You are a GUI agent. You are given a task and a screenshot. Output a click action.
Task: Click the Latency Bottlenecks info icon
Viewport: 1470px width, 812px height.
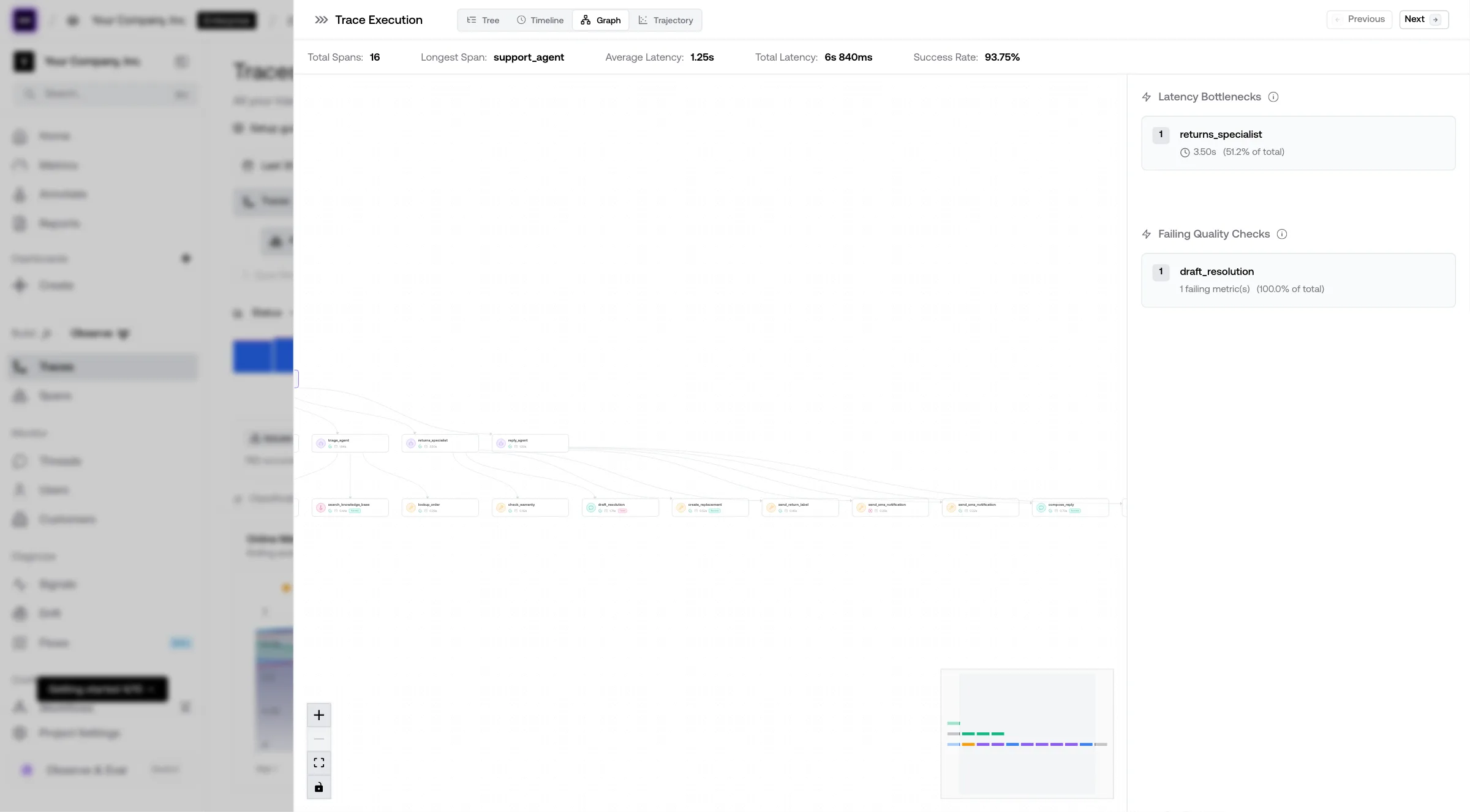[x=1273, y=97]
